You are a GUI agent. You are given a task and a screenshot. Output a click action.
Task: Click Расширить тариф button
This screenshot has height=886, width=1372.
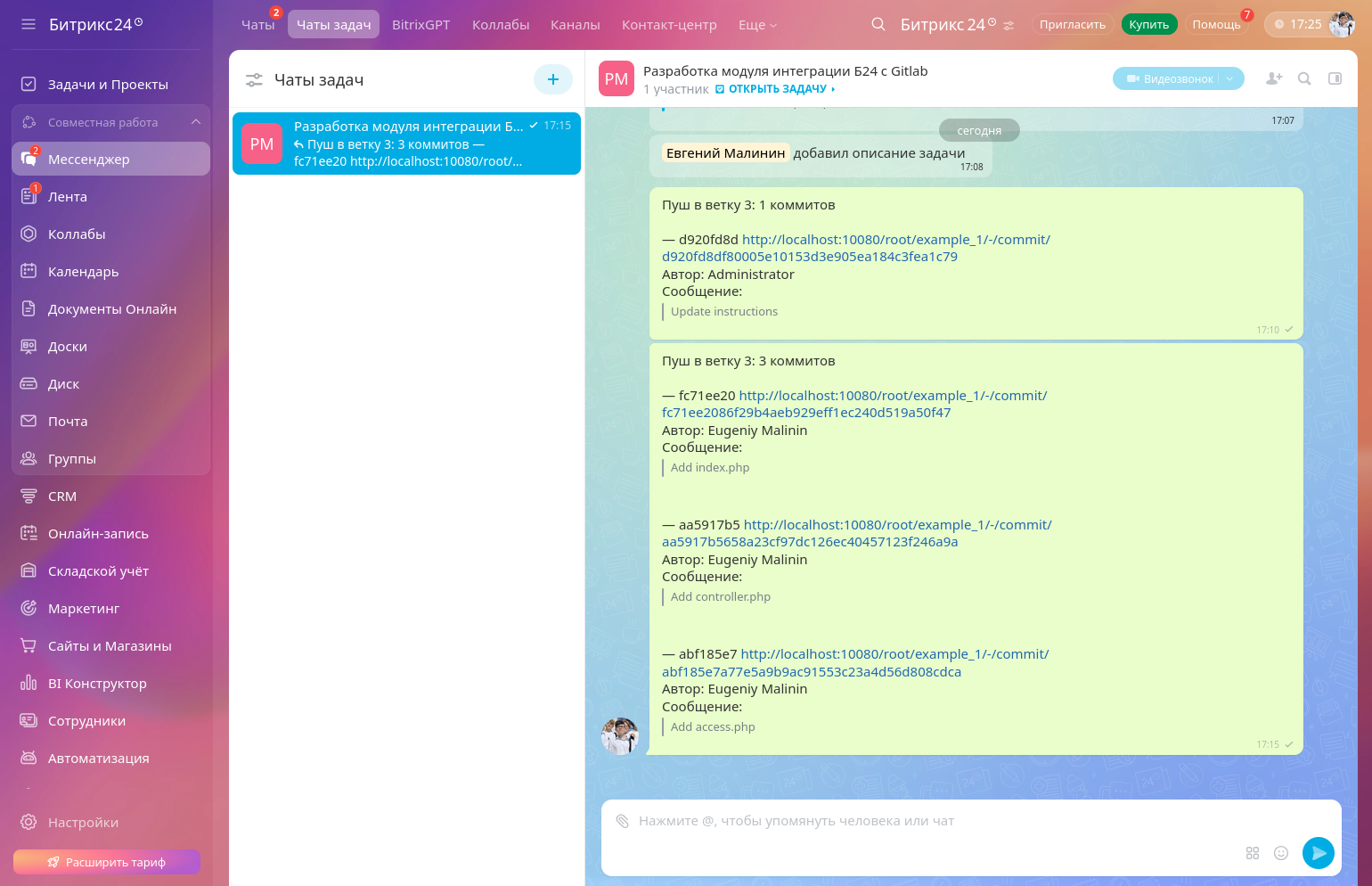click(x=107, y=862)
